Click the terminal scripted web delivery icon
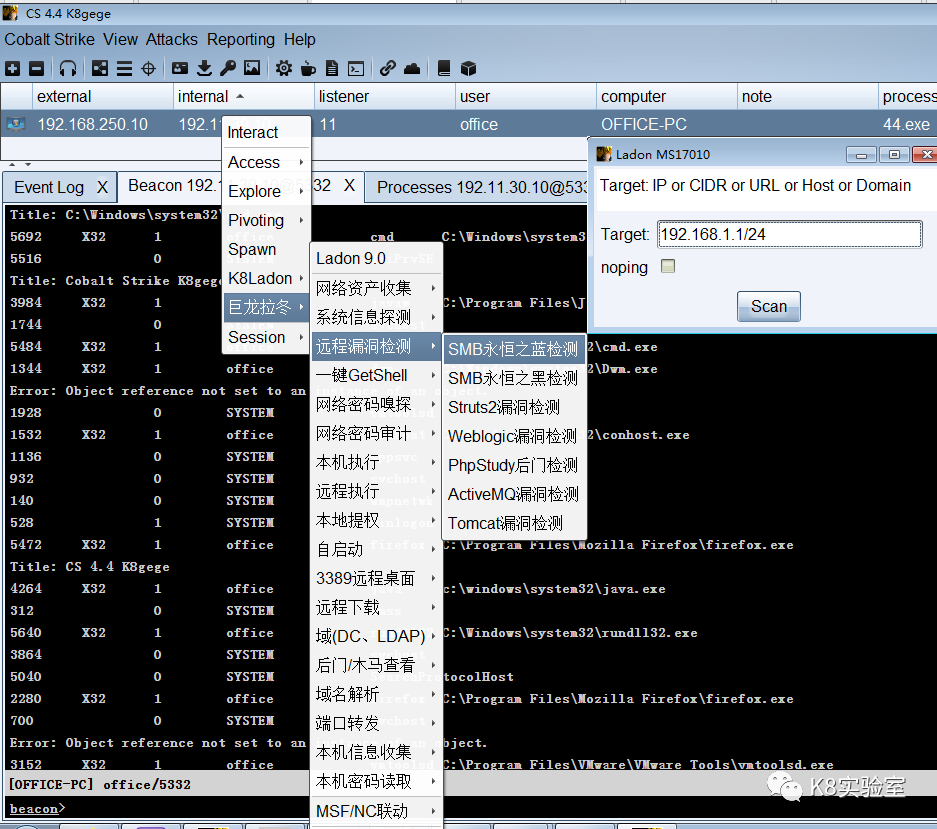Viewport: 937px width, 829px height. (356, 69)
